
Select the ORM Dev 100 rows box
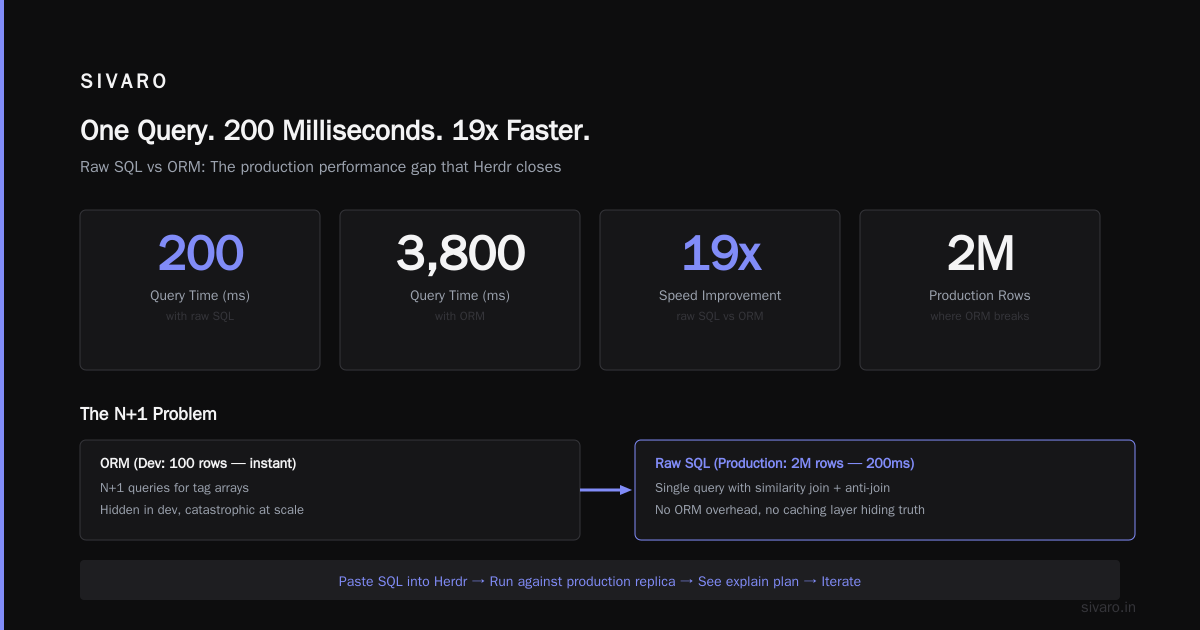click(330, 490)
